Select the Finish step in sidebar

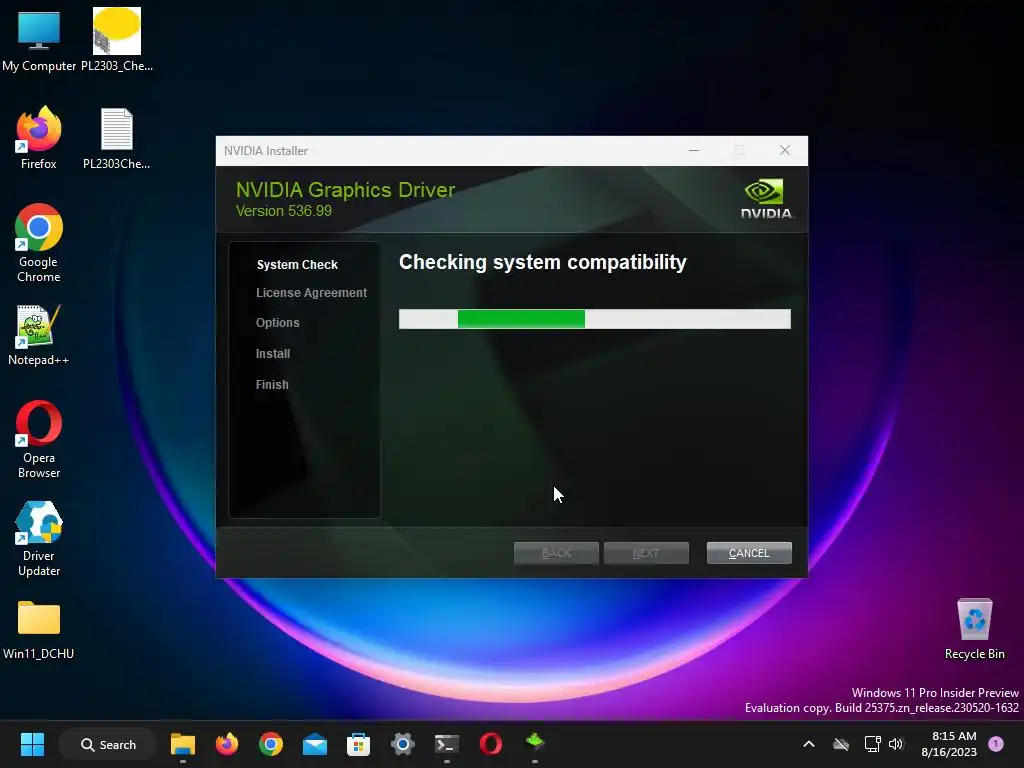272,385
